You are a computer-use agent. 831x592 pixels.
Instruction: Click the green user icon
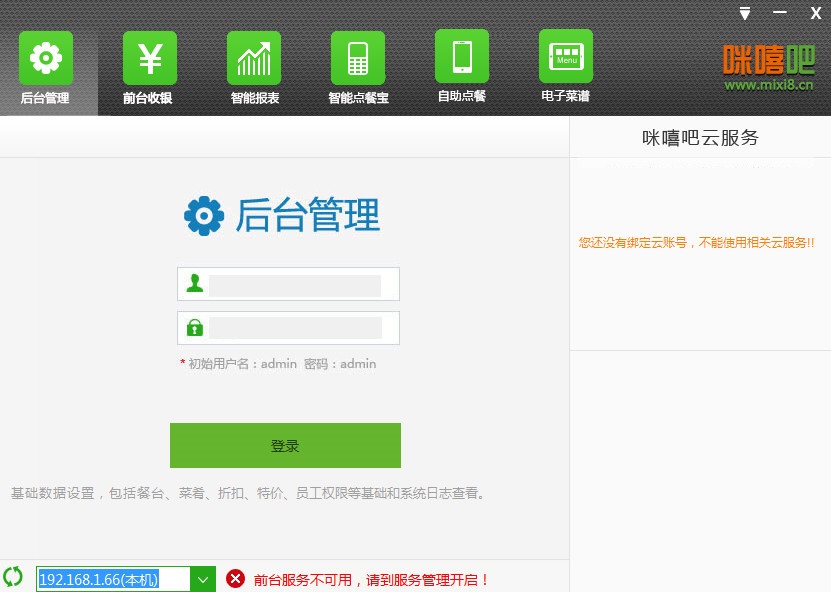(195, 283)
